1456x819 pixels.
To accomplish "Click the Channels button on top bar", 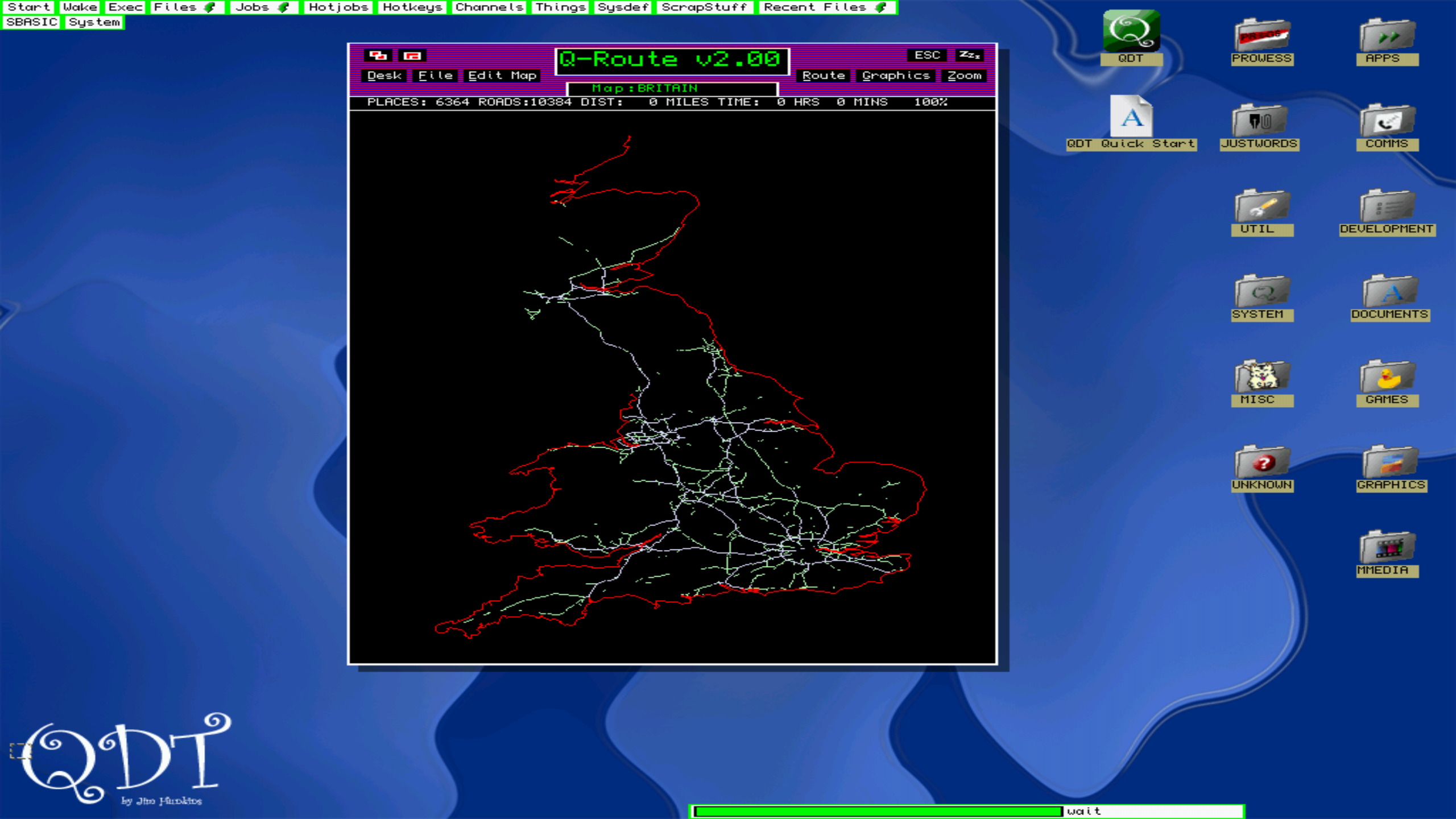I will 489,7.
